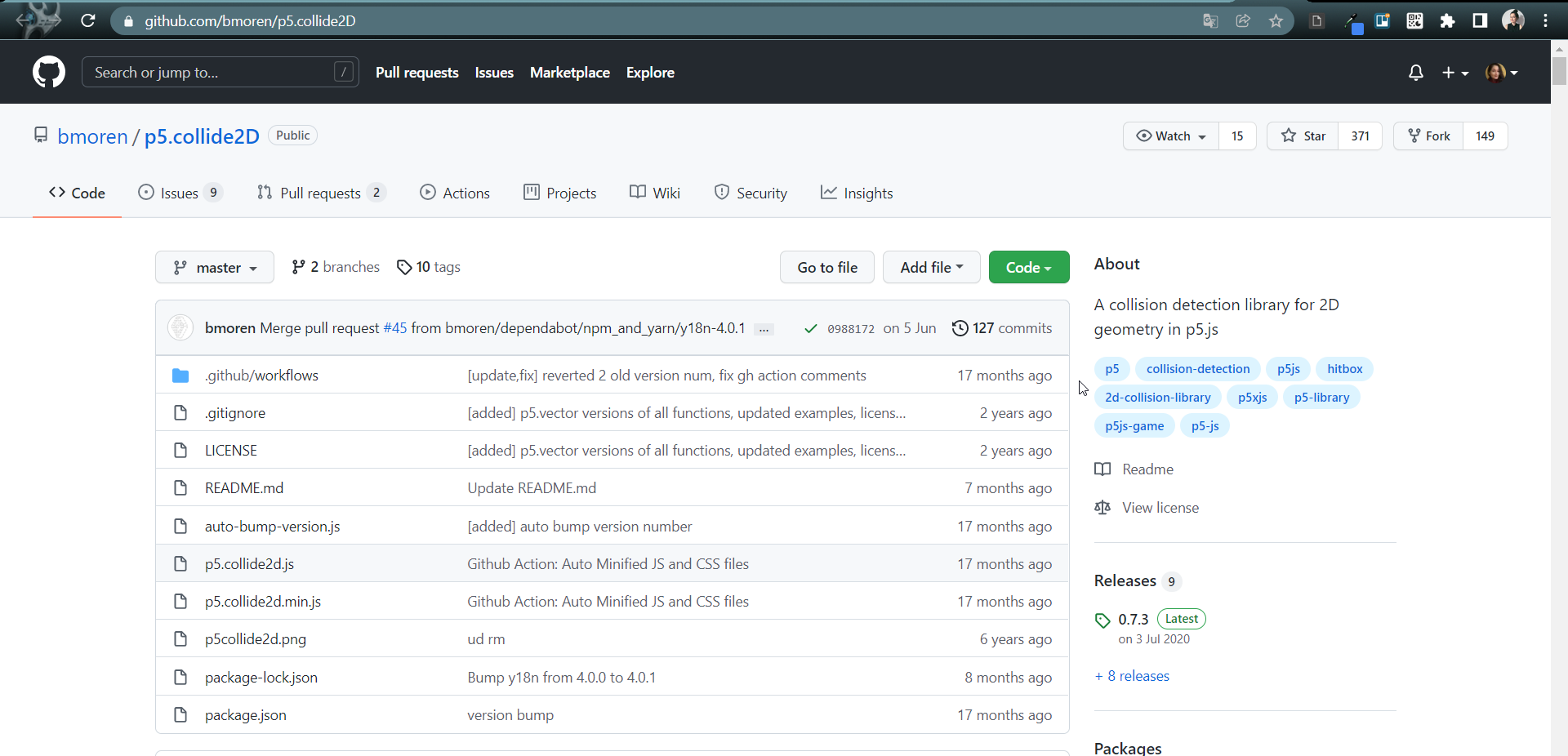This screenshot has height=756, width=1568.
Task: Expand the green Code dropdown
Action: (1029, 268)
